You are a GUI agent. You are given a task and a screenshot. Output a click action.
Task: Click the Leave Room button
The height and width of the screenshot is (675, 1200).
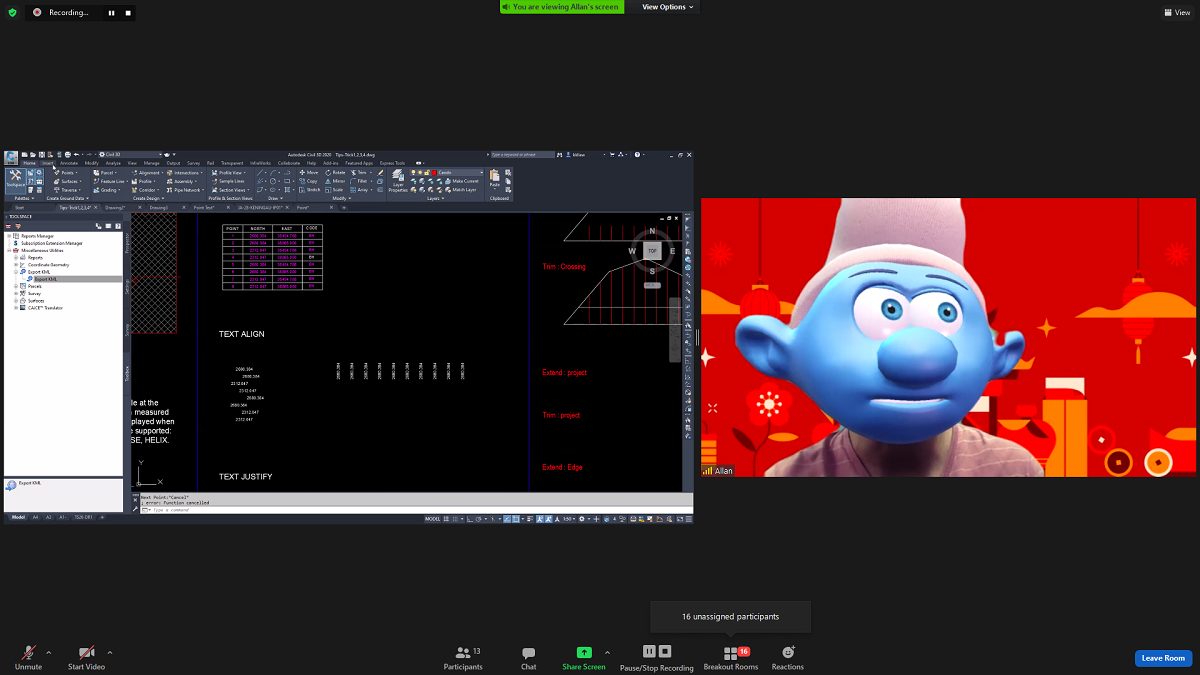(x=1164, y=658)
